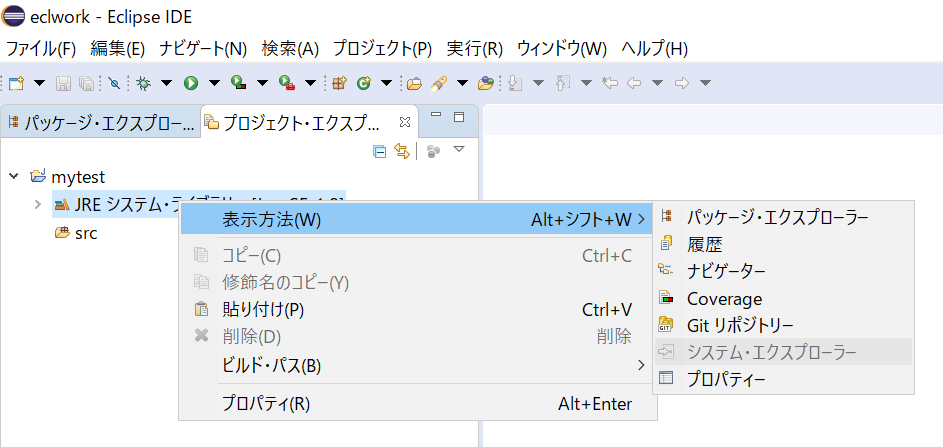This screenshot has width=943, height=447.
Task: Open the New wizard dropdown arrow
Action: (39, 83)
